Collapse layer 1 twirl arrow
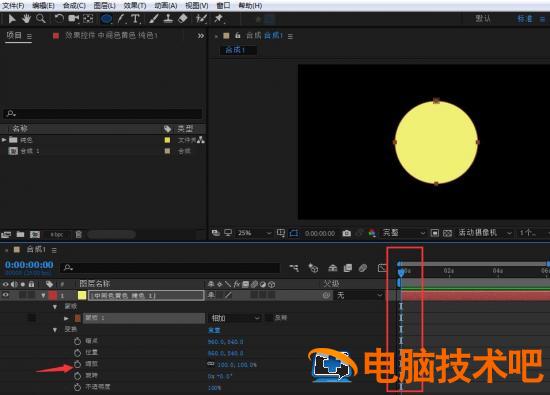This screenshot has height=395, width=550. click(x=43, y=296)
